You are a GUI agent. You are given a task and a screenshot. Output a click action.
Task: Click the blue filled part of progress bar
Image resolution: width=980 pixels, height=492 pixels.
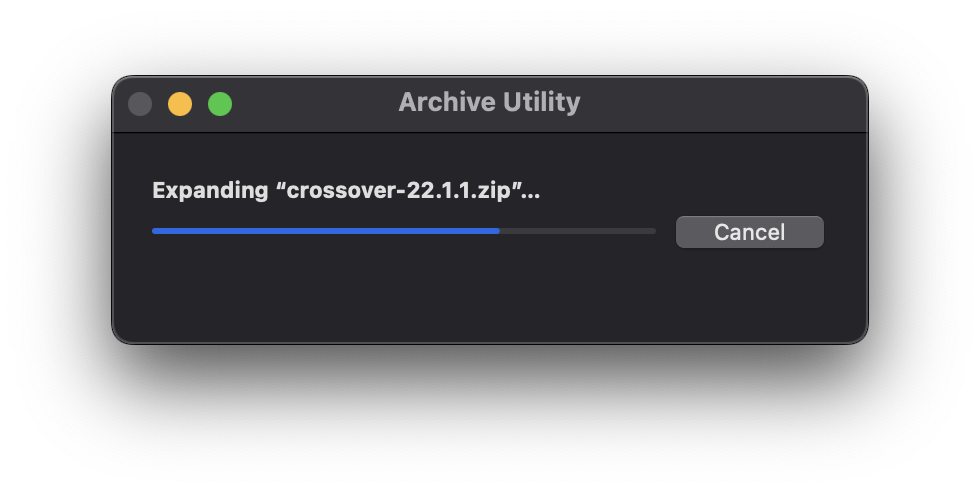pyautogui.click(x=325, y=231)
